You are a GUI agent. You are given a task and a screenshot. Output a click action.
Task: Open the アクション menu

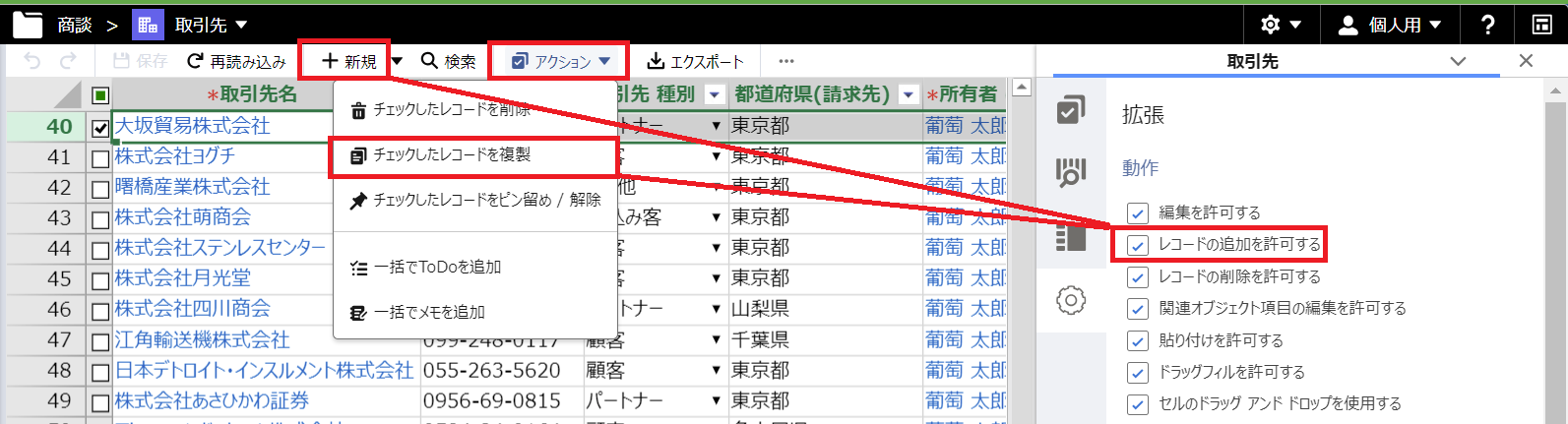click(x=561, y=61)
